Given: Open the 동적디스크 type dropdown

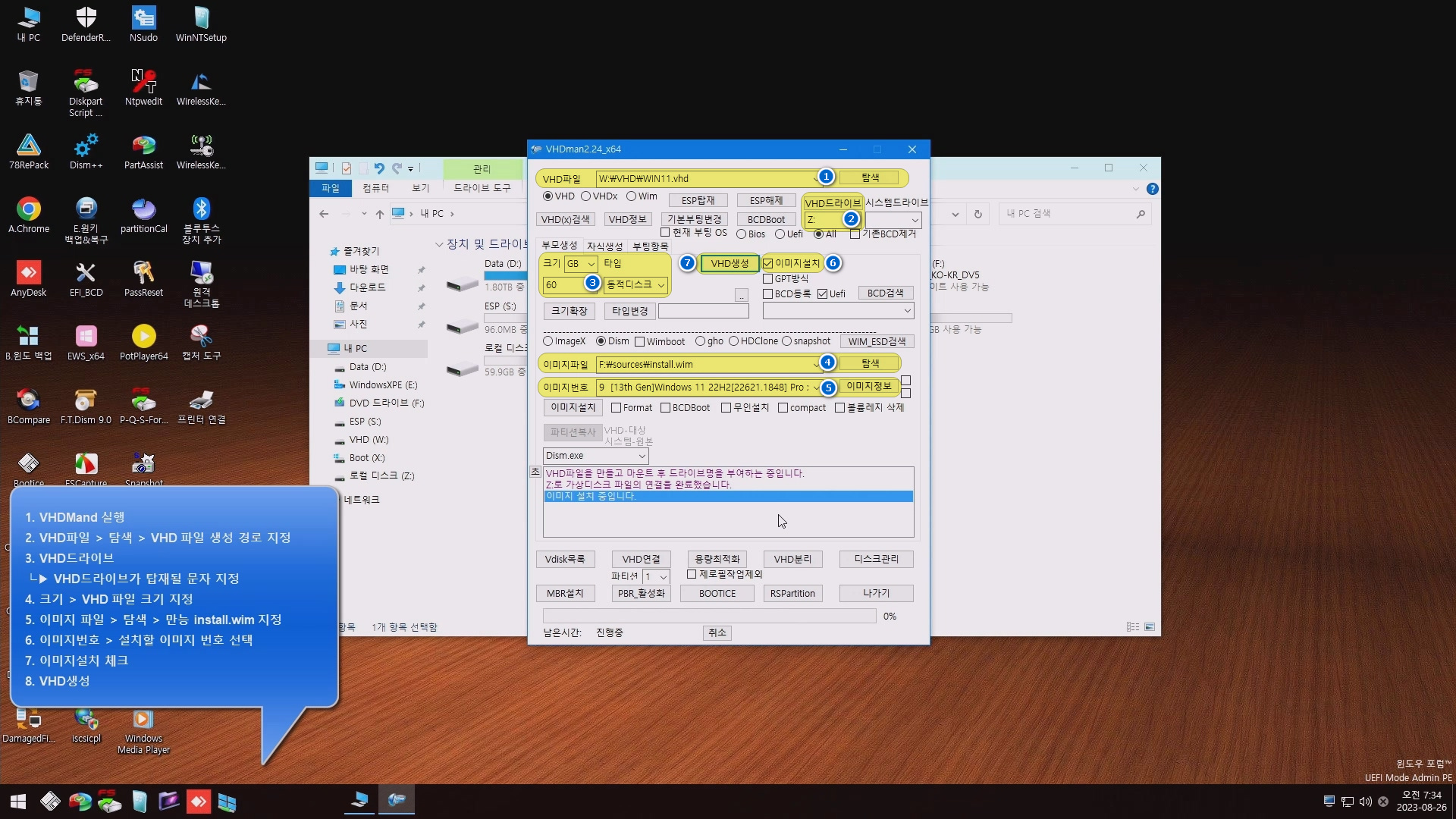Looking at the screenshot, I should click(635, 284).
